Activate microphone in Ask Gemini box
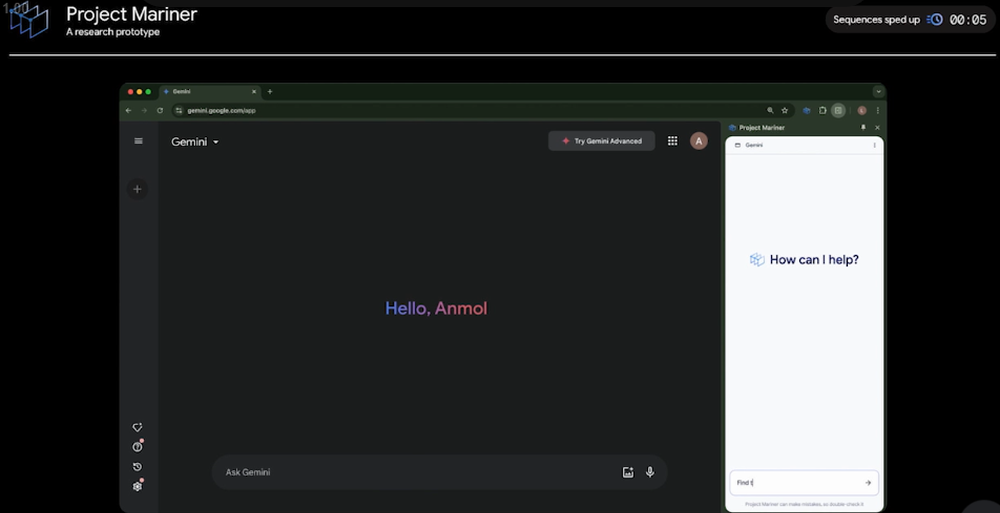This screenshot has width=1000, height=513. coord(650,472)
